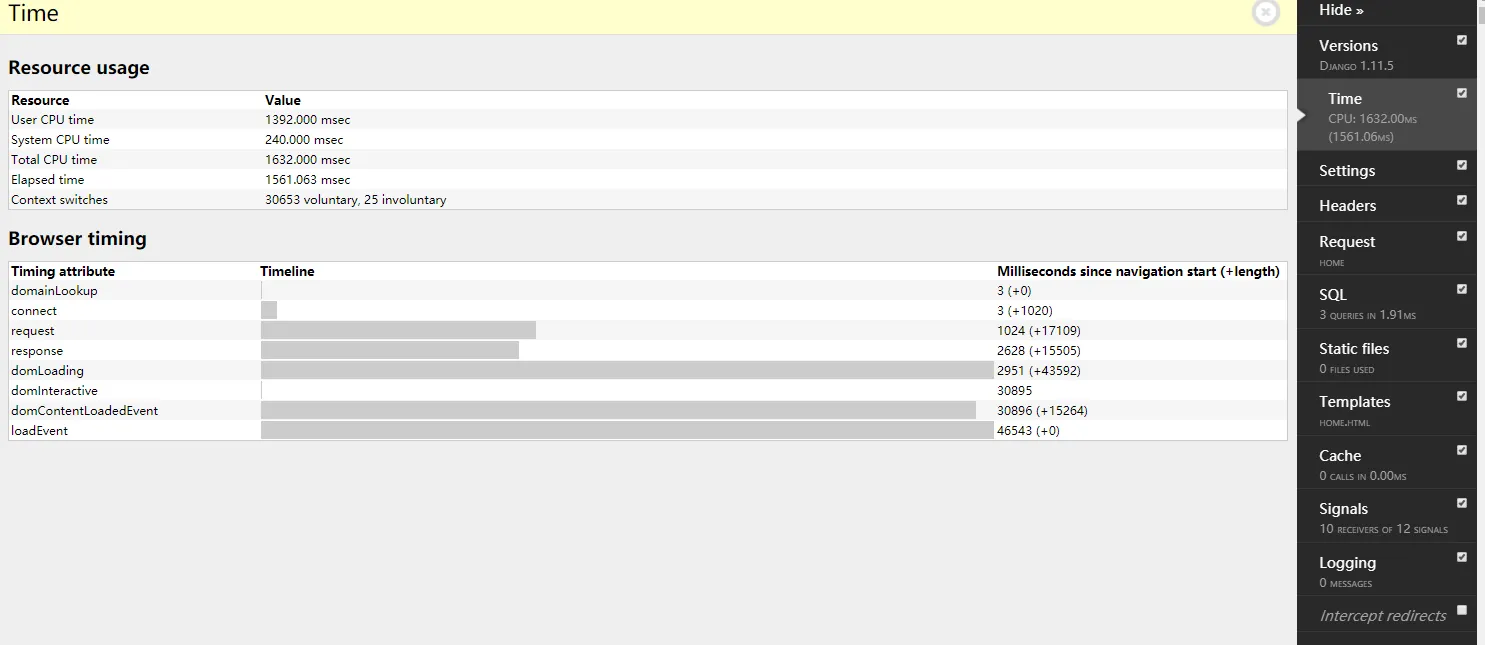Open the Static files panel
The width and height of the screenshot is (1485, 645).
point(1354,349)
